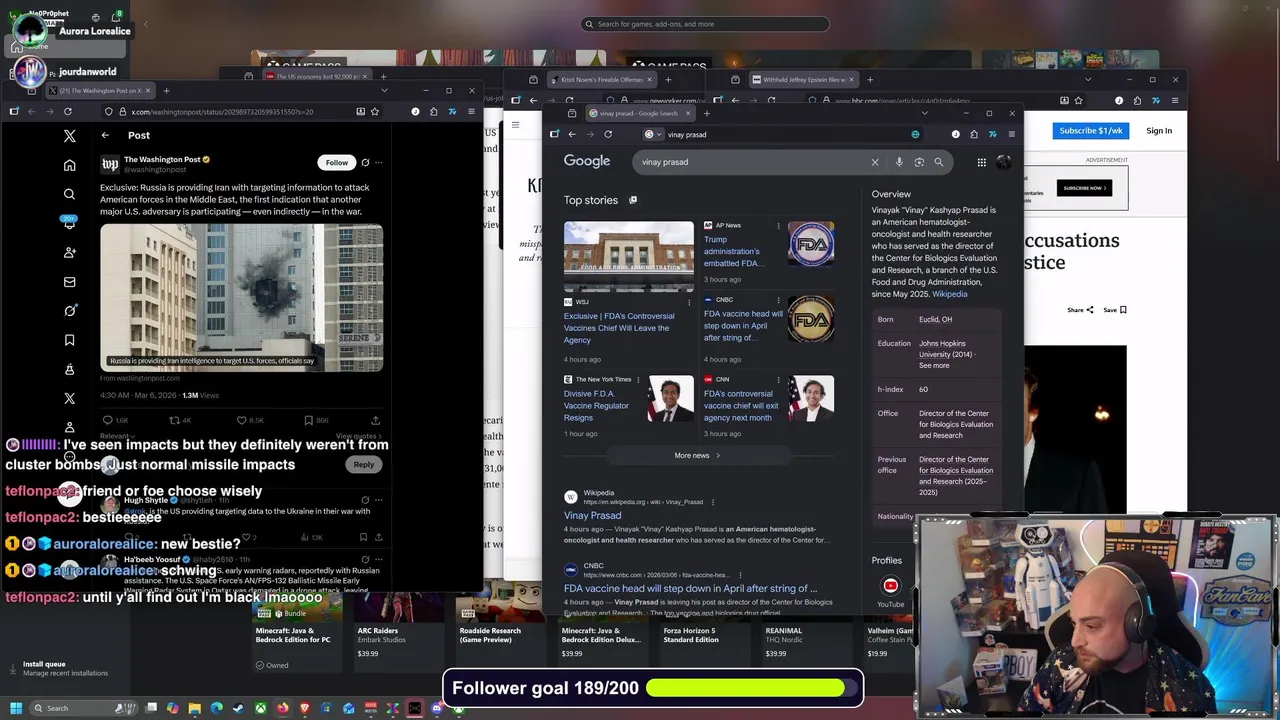Screen dimensions: 1280x720
Task: Open the Google account avatar
Action: tap(1003, 162)
